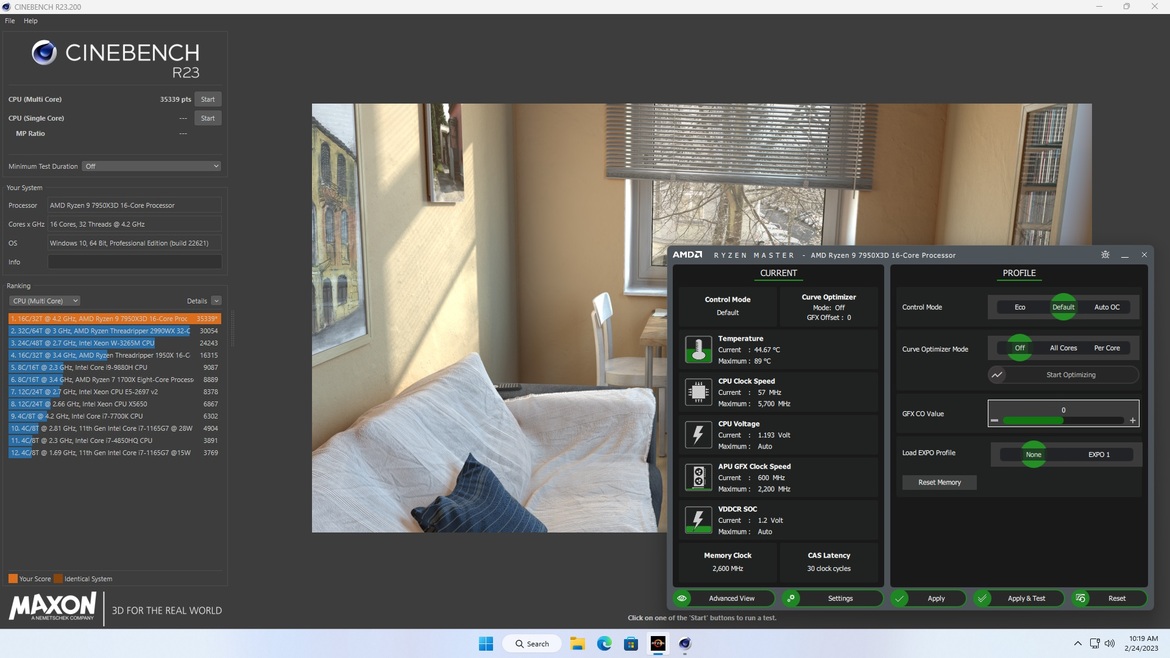Start the CPU (Single Core) test
This screenshot has width=1170, height=658.
click(207, 118)
